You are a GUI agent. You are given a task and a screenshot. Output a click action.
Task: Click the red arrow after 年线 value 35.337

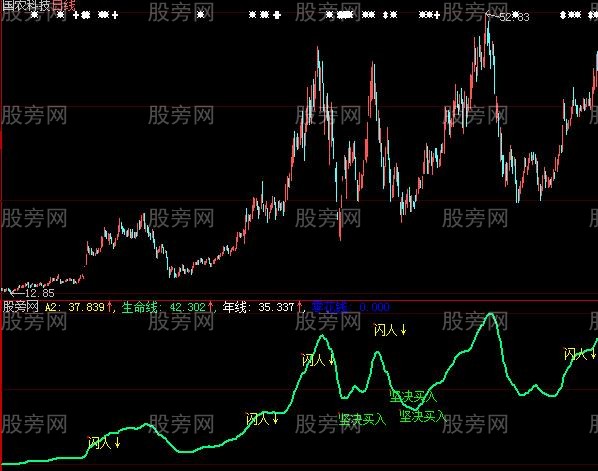point(299,307)
